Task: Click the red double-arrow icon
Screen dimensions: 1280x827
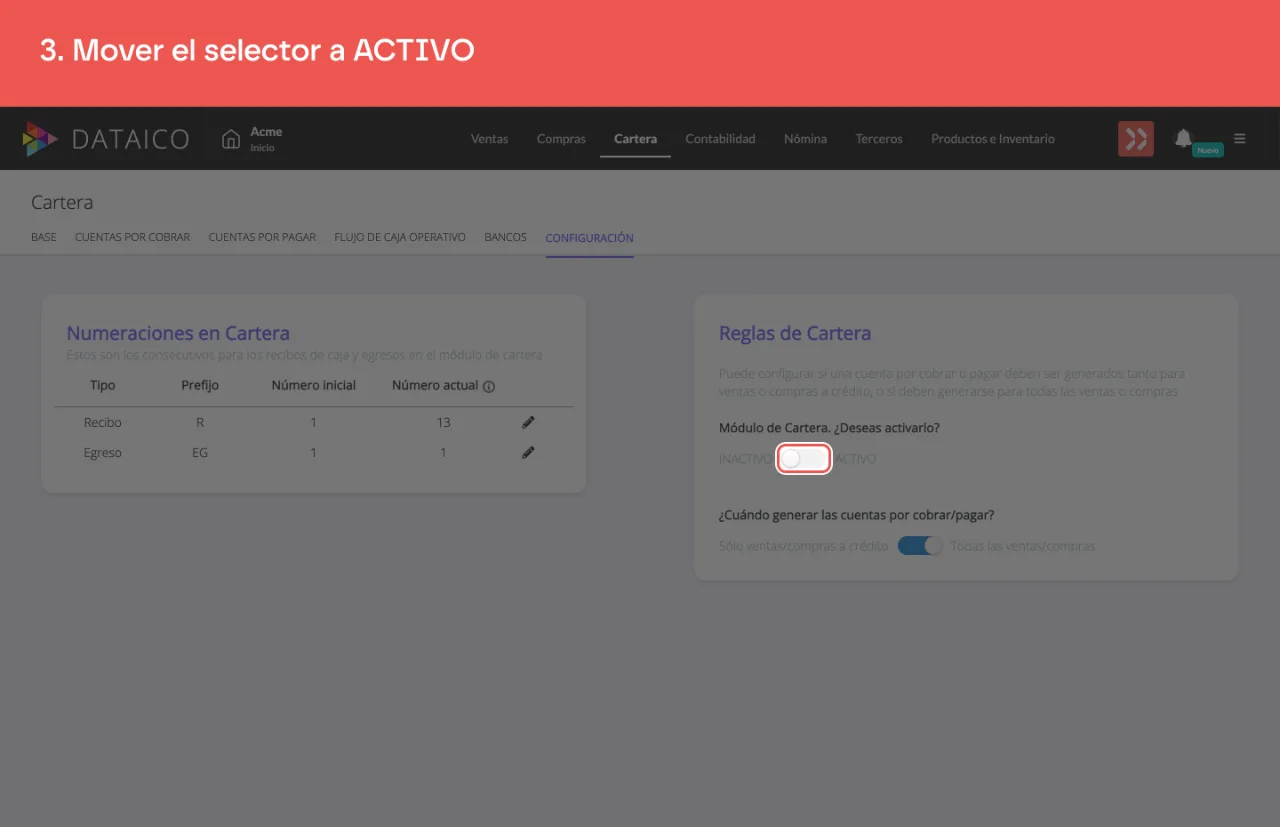Action: tap(1136, 139)
